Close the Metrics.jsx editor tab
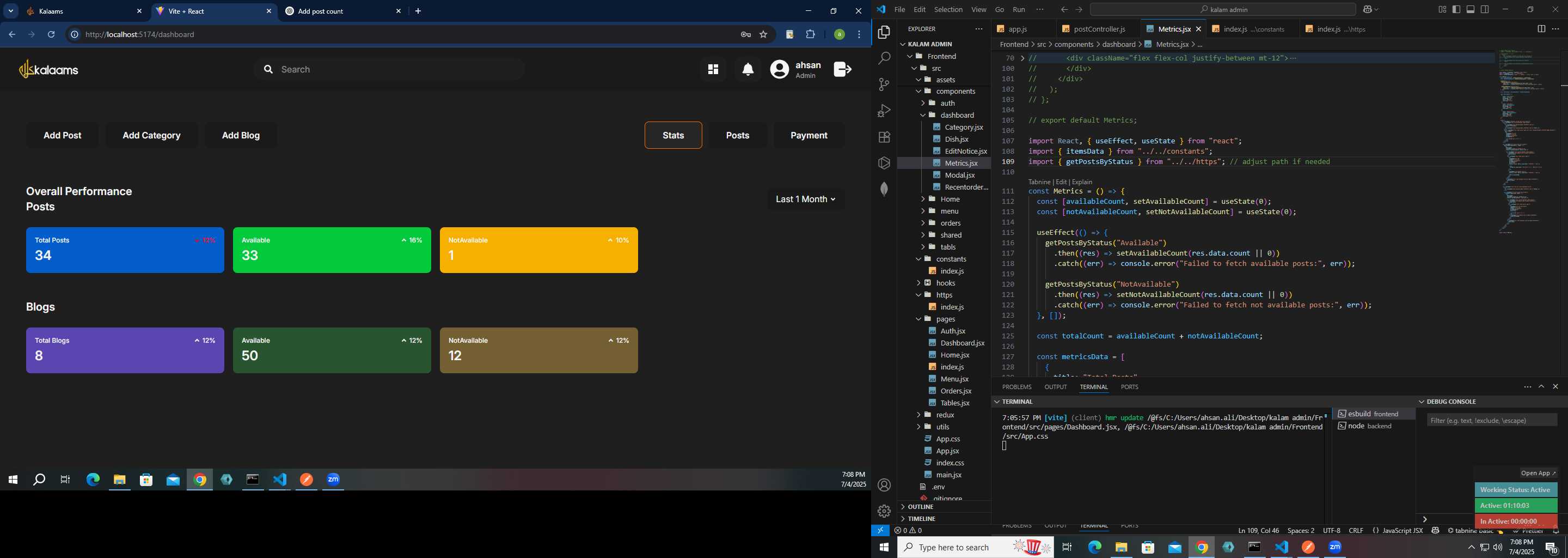The height and width of the screenshot is (558, 1568). [x=1198, y=29]
